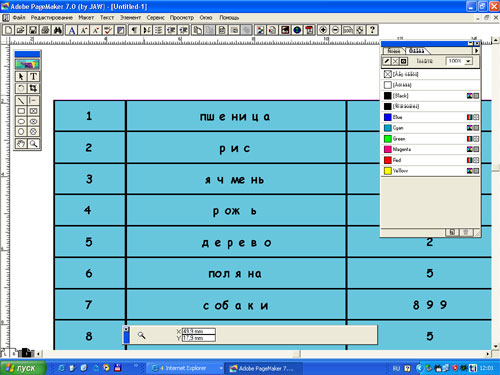Switch to the first tab of Colors panel
This screenshot has width=500, height=375.
pyautogui.click(x=393, y=51)
